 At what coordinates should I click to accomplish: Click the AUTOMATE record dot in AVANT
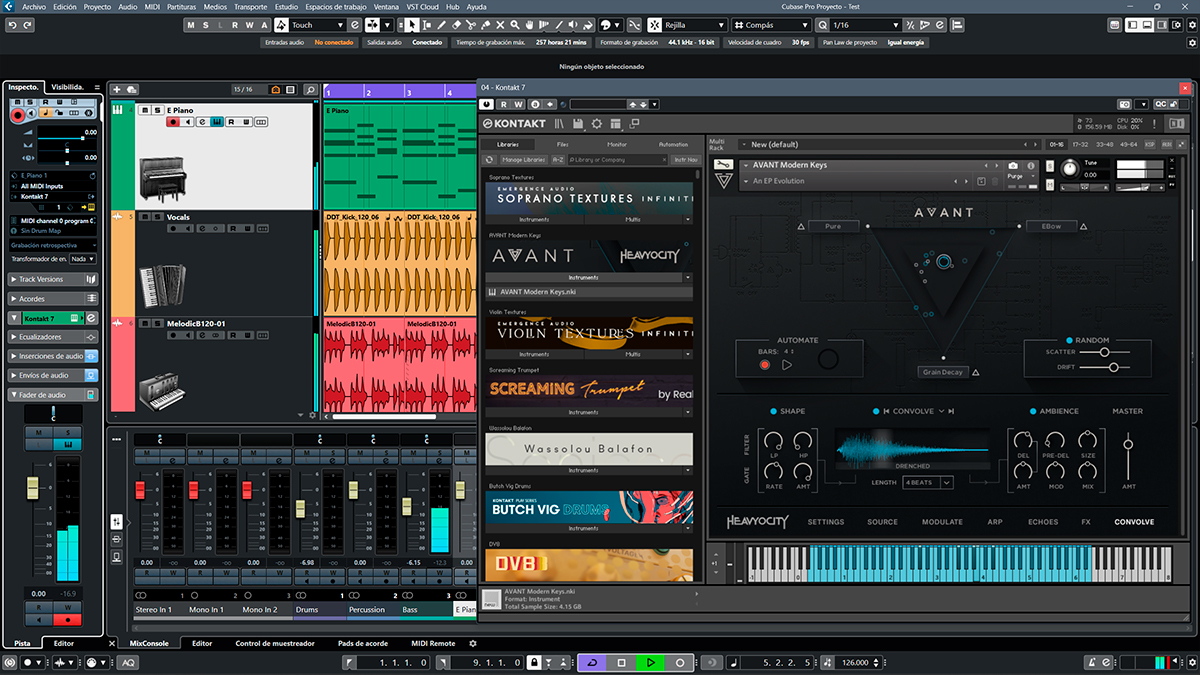click(x=765, y=365)
